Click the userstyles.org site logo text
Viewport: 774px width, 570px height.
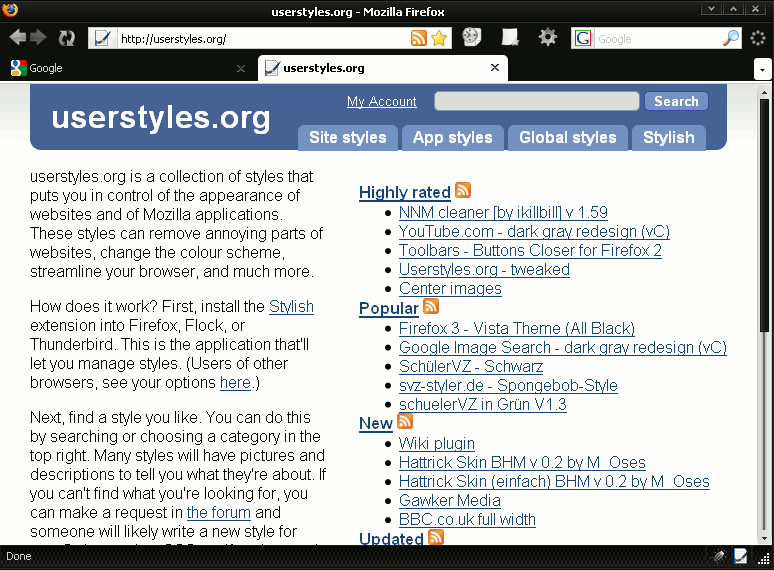[x=161, y=117]
